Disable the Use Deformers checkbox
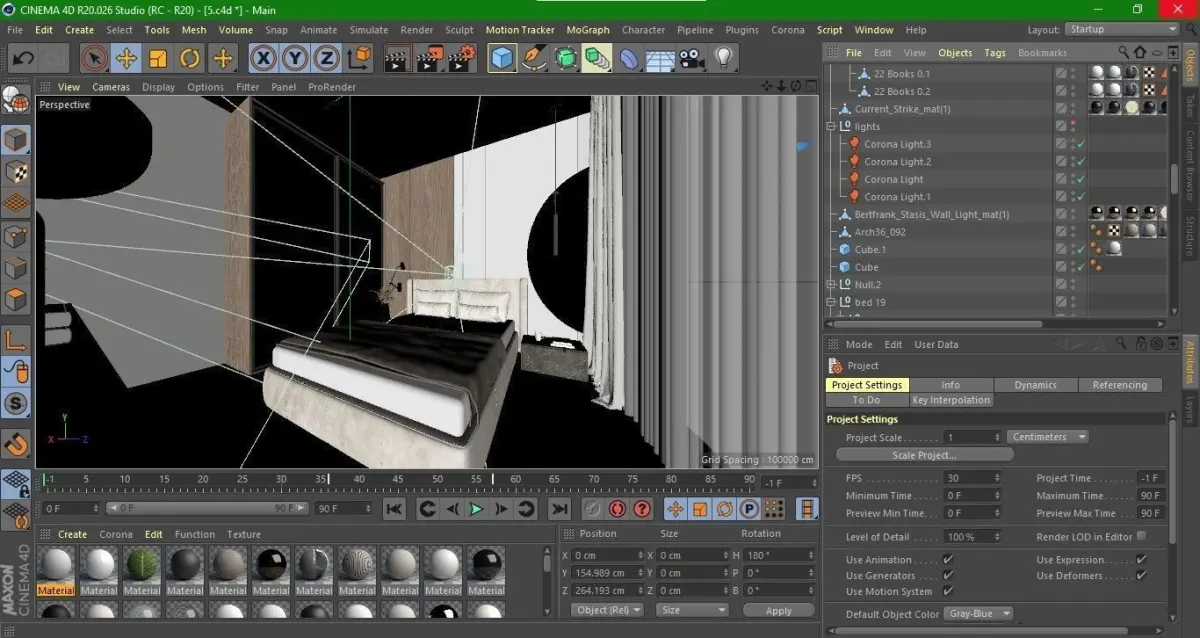Image resolution: width=1200 pixels, height=638 pixels. pyautogui.click(x=1141, y=576)
